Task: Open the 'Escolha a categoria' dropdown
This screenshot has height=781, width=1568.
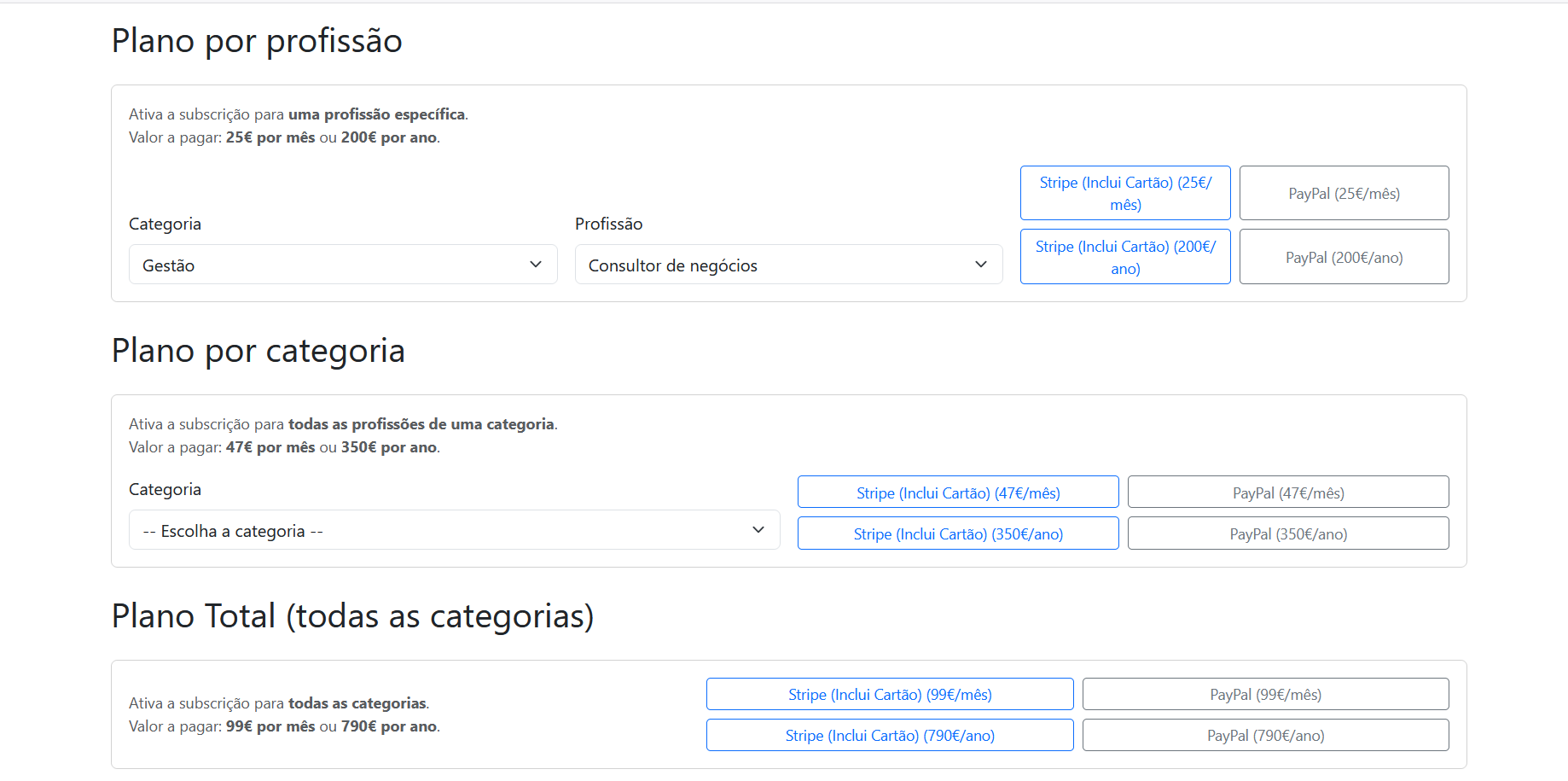Action: tap(453, 530)
